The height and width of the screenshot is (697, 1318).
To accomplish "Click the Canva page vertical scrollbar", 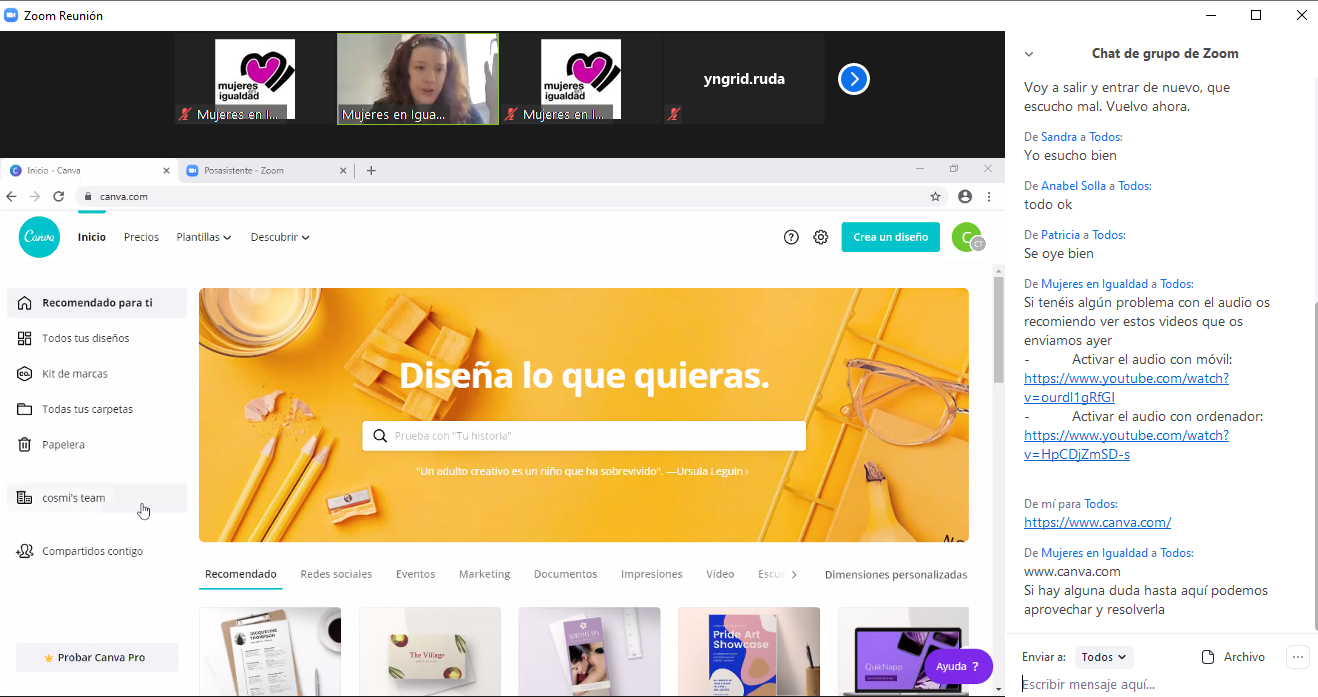I will click(x=998, y=330).
